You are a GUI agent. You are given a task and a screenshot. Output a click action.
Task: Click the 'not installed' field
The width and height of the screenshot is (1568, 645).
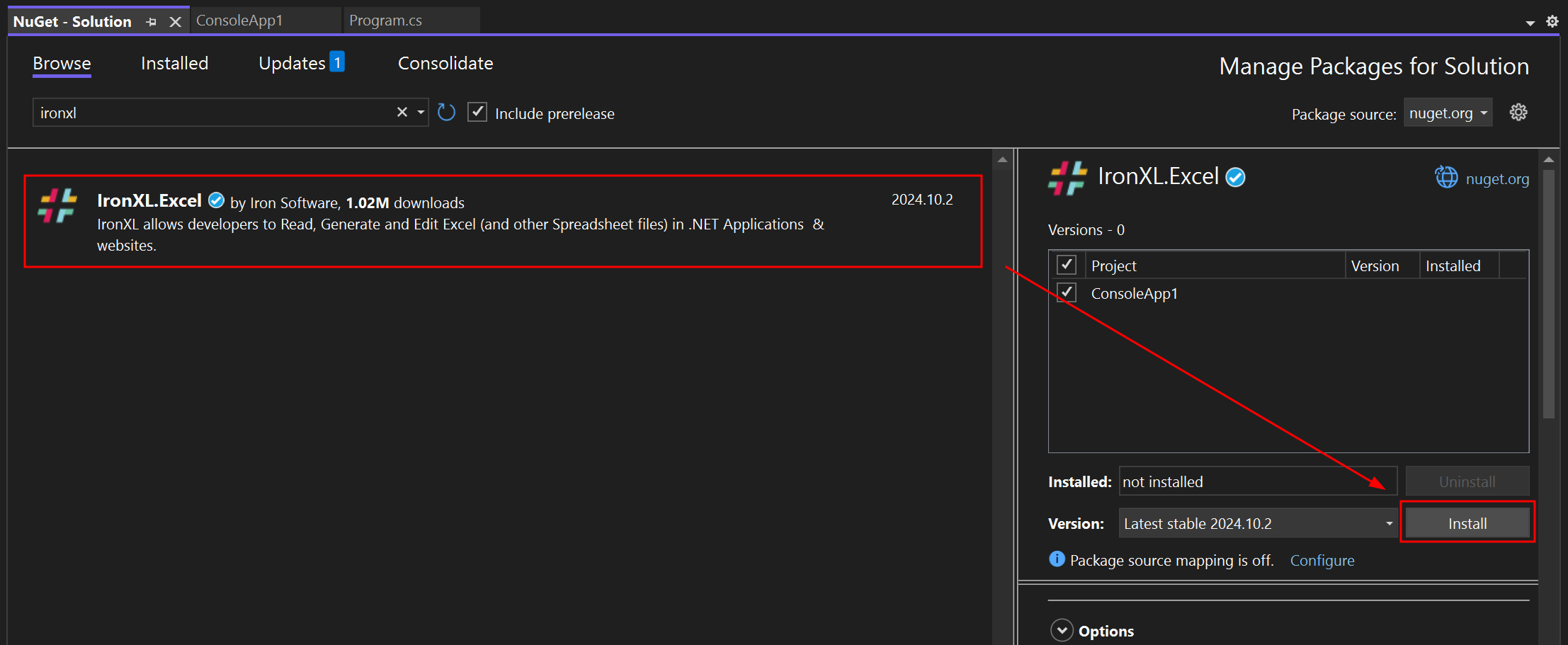(1258, 481)
